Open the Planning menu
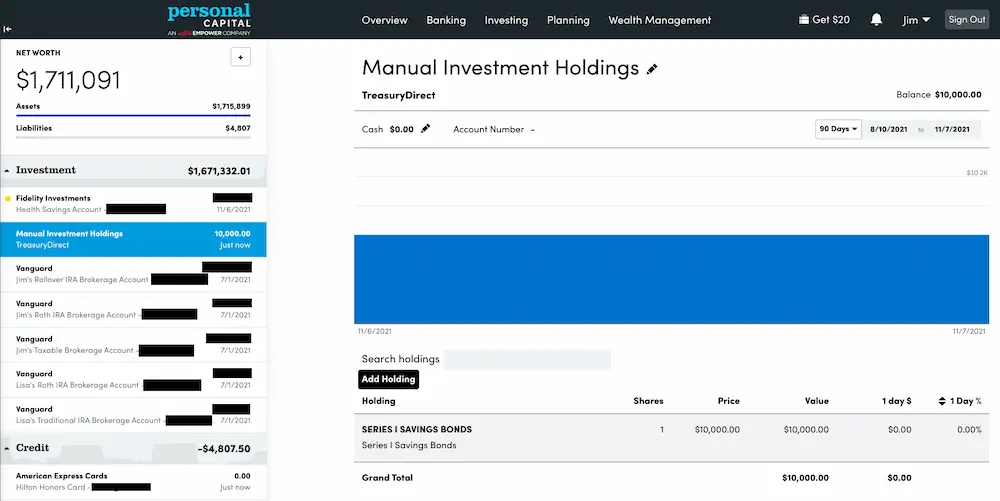1000x501 pixels. pos(568,20)
